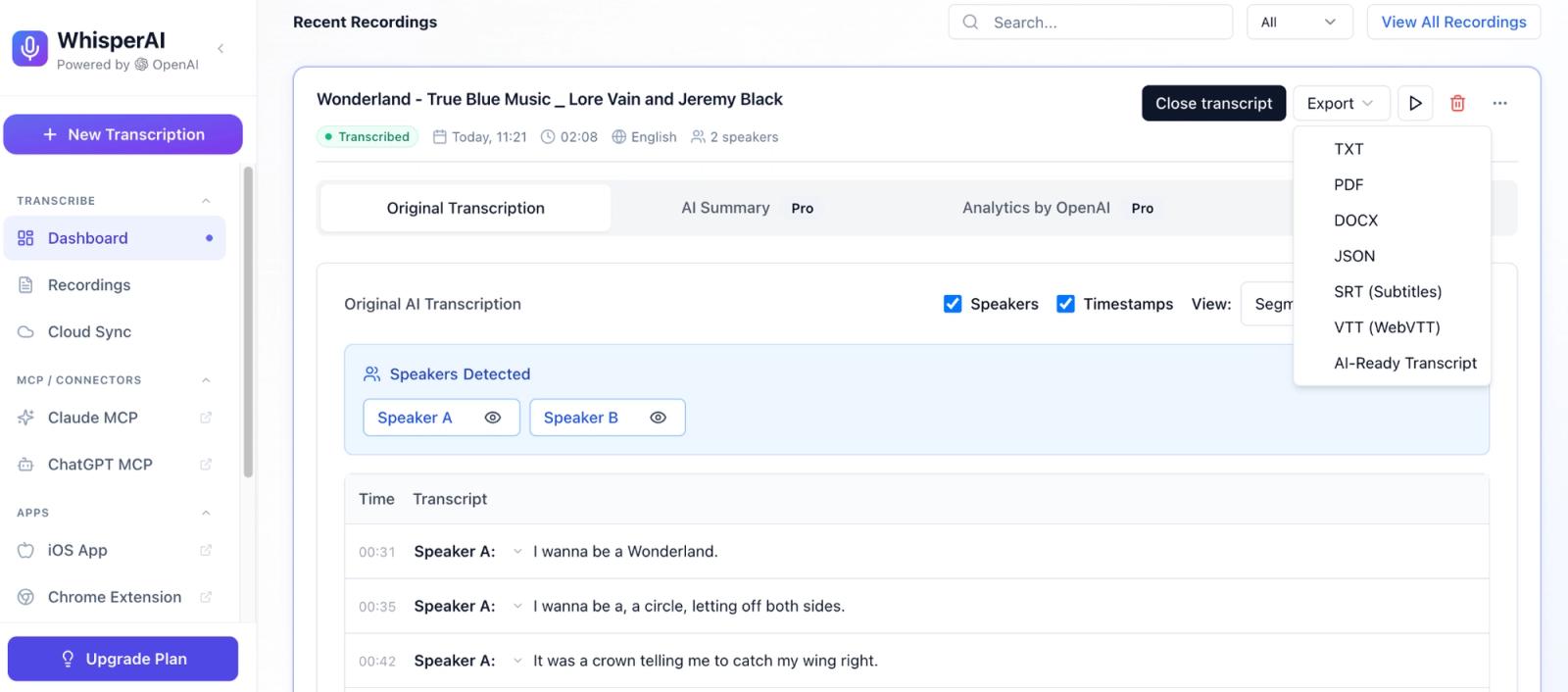Switch to AI Summary tab
This screenshot has width=1568, height=692.
pyautogui.click(x=747, y=208)
